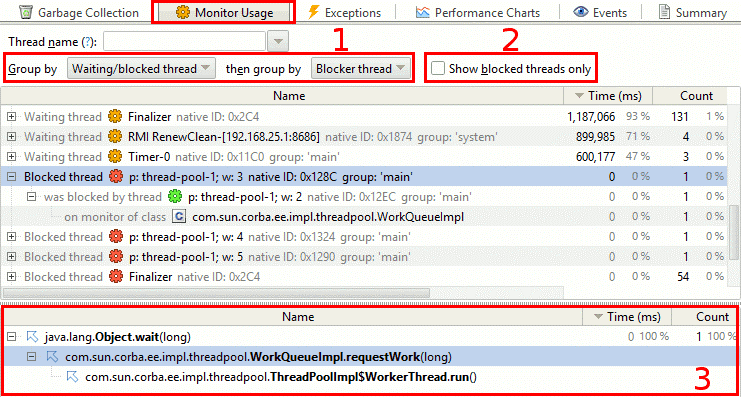This screenshot has height=397, width=741.
Task: Select the Monitor Usage tab
Action: pyautogui.click(x=223, y=13)
